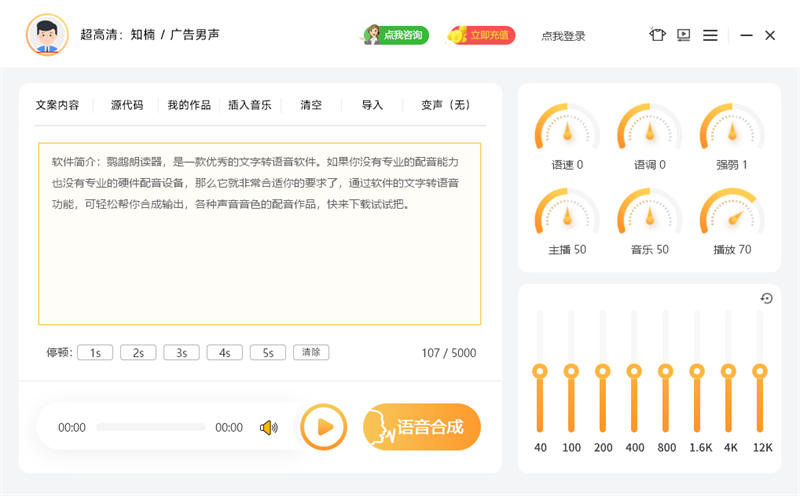Reset equalizer with the restore icon

tap(766, 298)
